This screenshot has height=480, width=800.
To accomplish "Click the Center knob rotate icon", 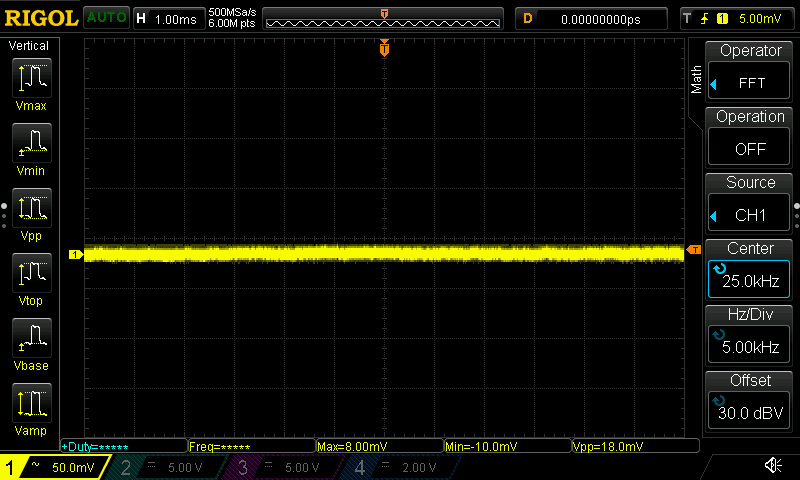I will pos(720,269).
